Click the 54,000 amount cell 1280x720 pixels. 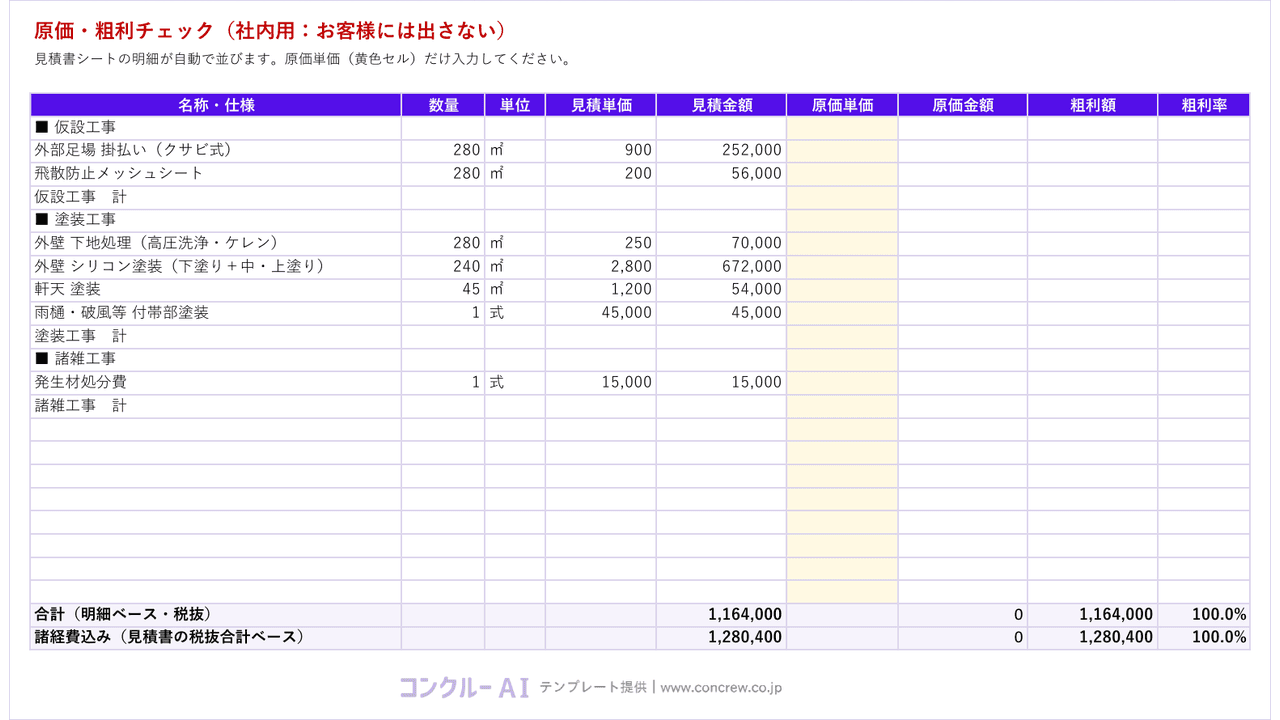[x=721, y=290]
